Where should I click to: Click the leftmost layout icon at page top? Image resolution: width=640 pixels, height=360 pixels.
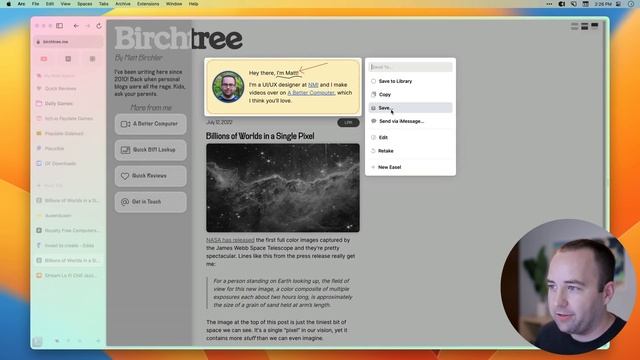[575, 27]
